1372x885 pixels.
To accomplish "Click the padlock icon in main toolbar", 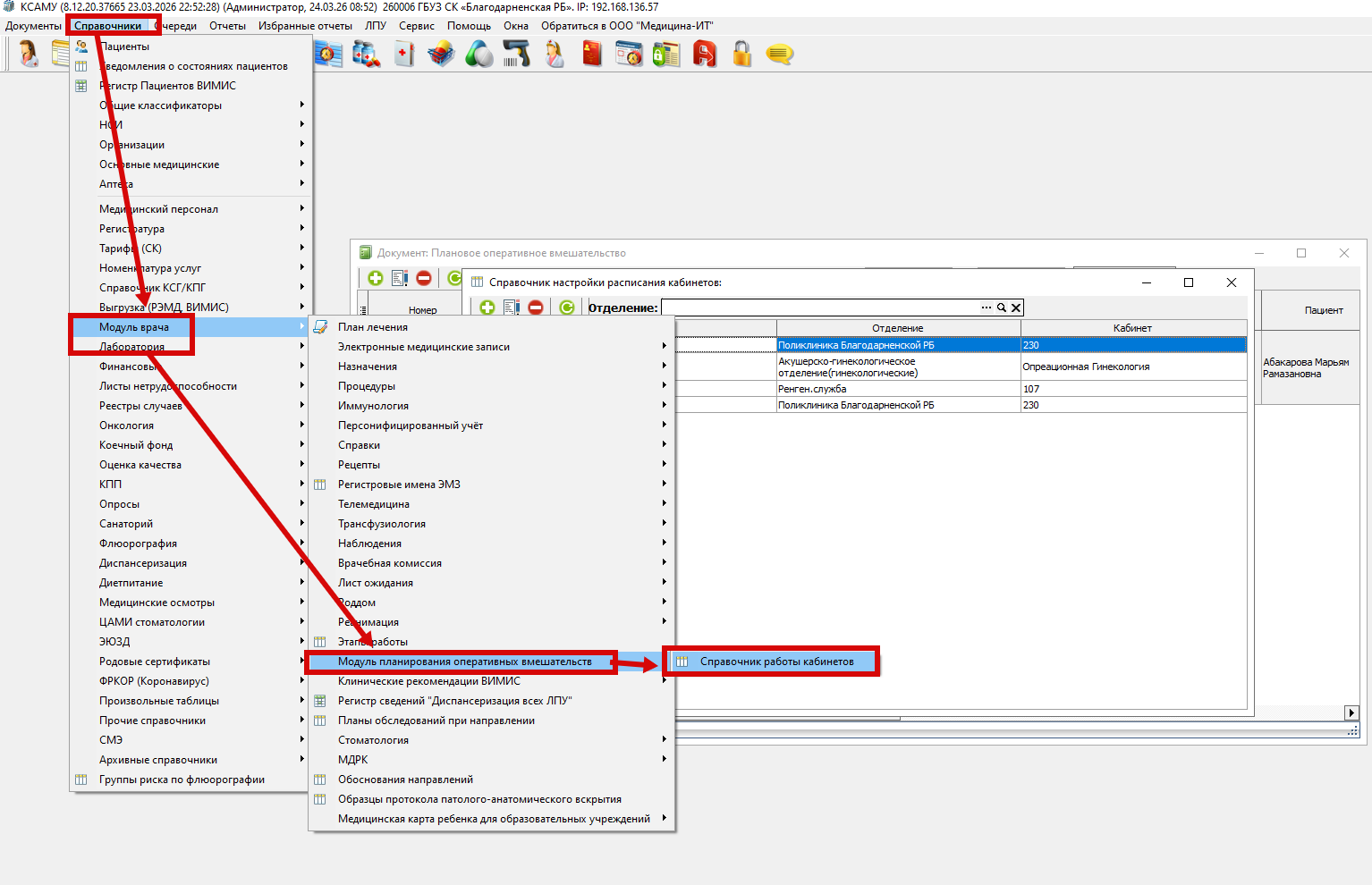I will click(x=741, y=55).
